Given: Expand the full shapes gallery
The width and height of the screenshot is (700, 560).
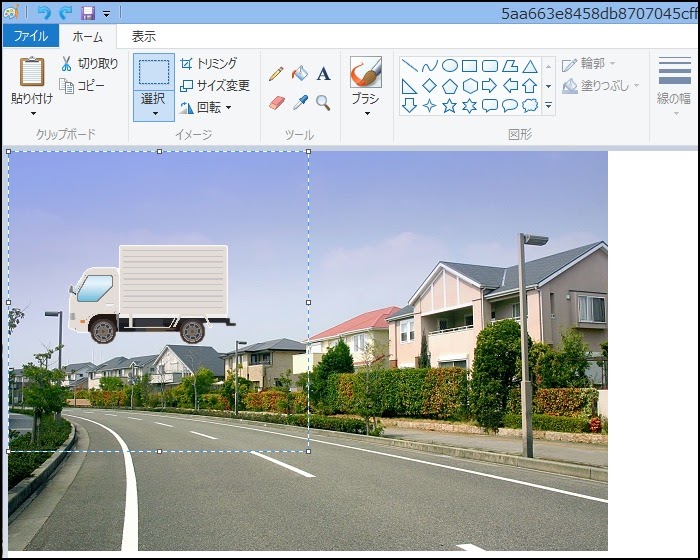Looking at the screenshot, I should 549,106.
